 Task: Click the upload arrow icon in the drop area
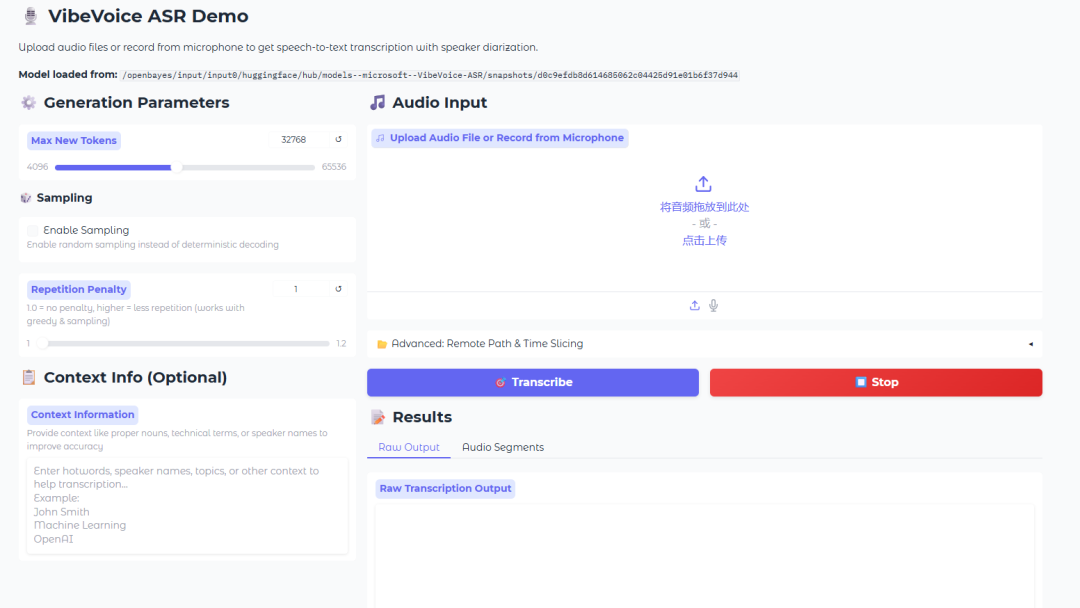click(x=703, y=184)
